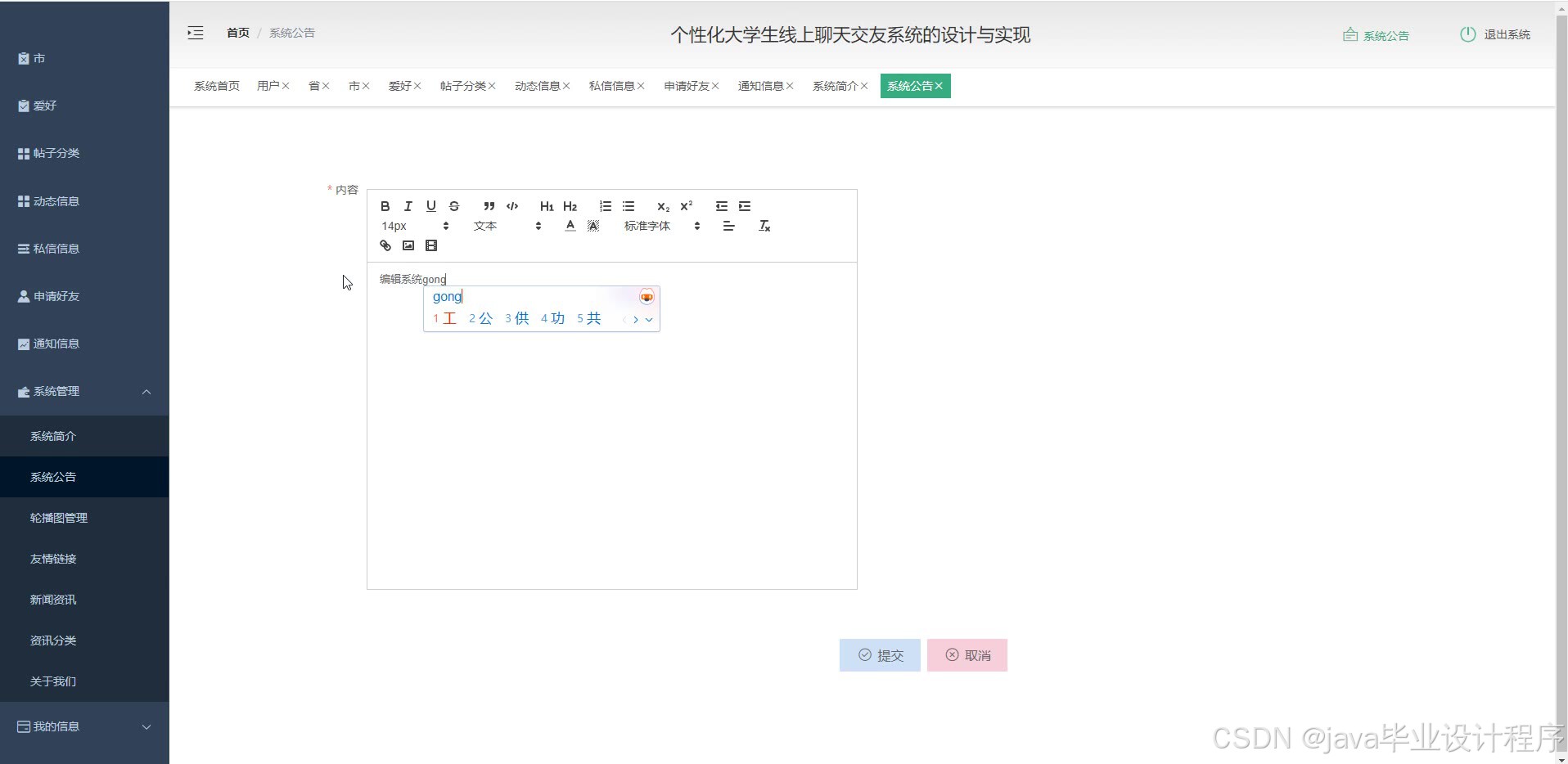The width and height of the screenshot is (1568, 764).
Task: Insert a hyperlink in editor
Action: [385, 245]
